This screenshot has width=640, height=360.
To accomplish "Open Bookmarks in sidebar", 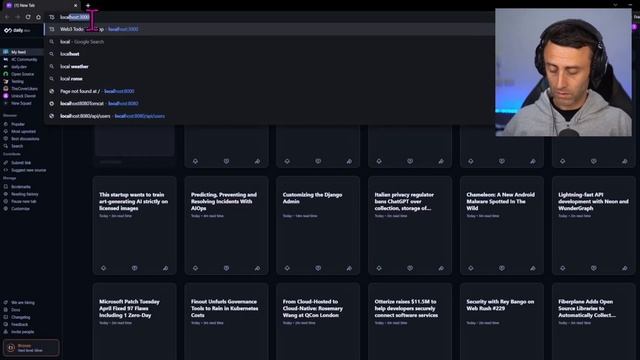I will (x=21, y=187).
